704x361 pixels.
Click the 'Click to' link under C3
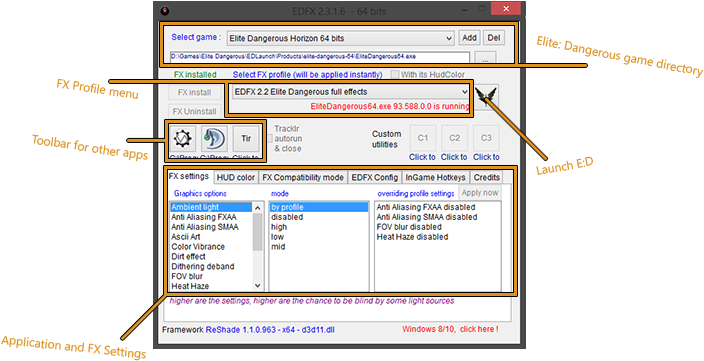coord(486,157)
